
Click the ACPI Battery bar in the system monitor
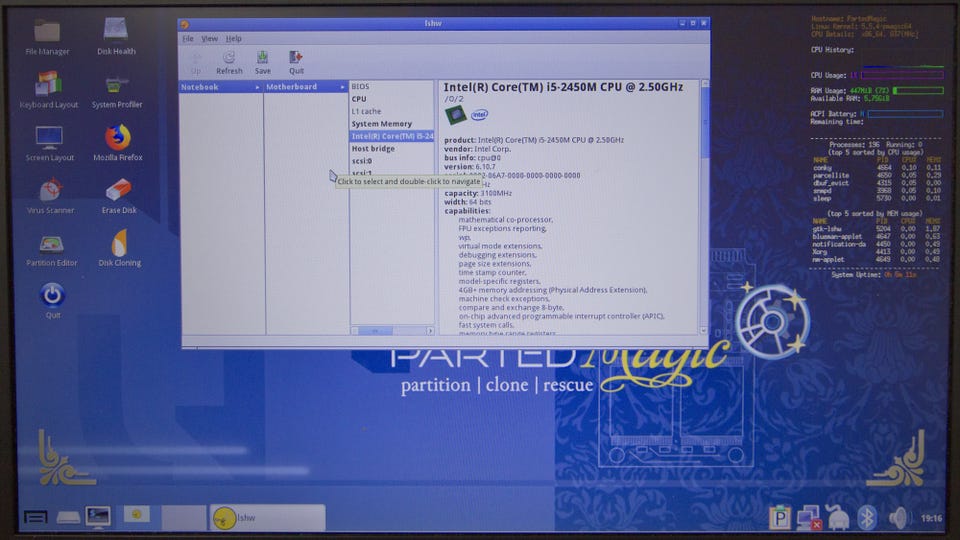(905, 113)
